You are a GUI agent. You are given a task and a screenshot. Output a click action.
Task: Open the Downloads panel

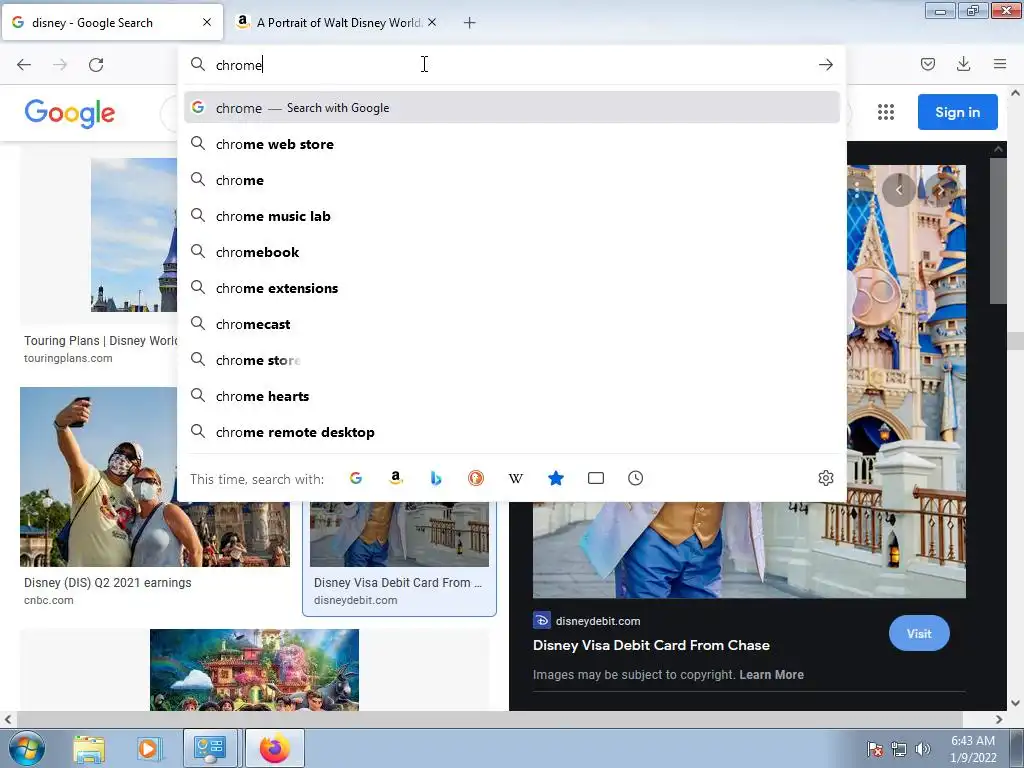963,64
